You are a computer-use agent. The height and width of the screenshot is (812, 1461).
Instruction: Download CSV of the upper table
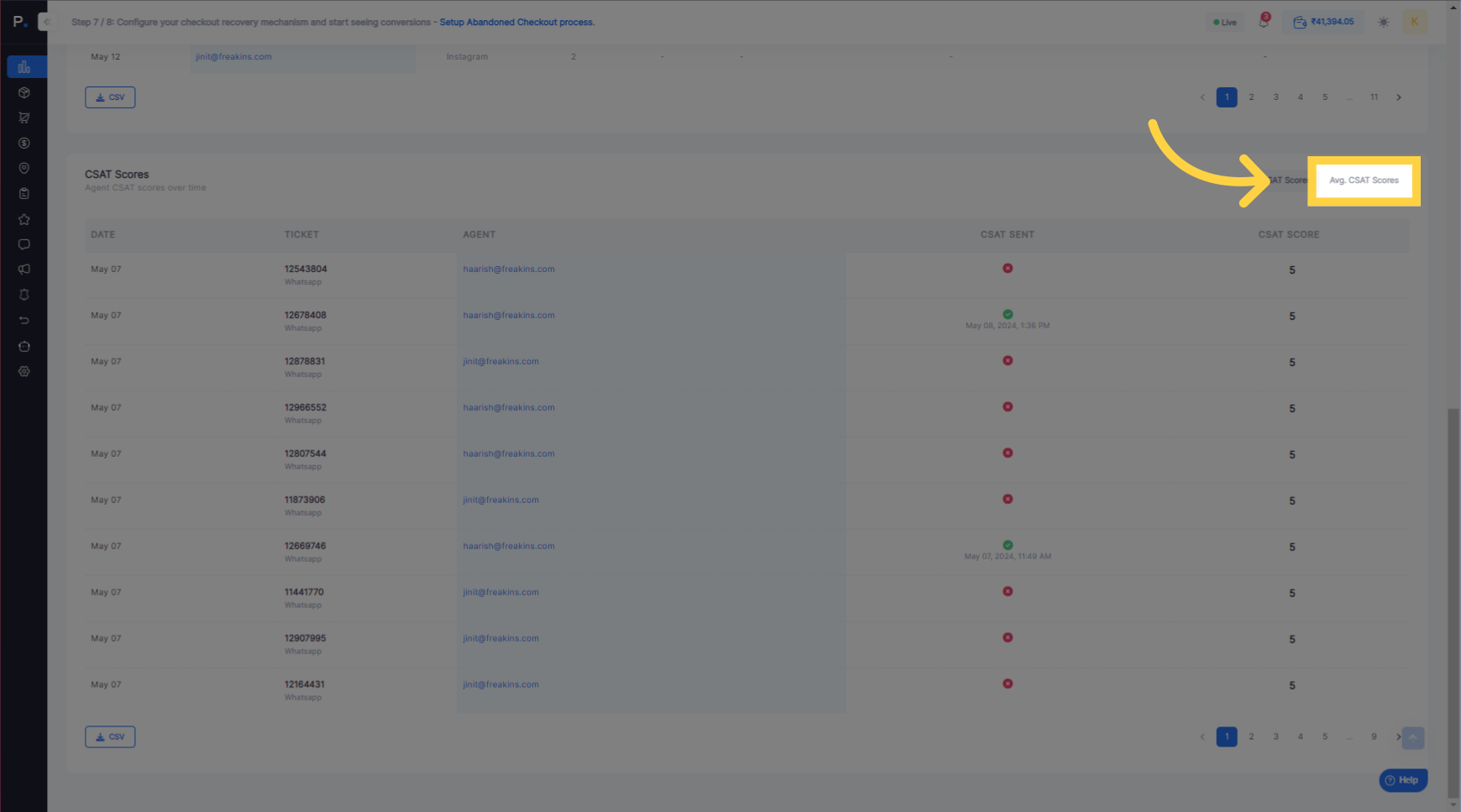[x=110, y=97]
